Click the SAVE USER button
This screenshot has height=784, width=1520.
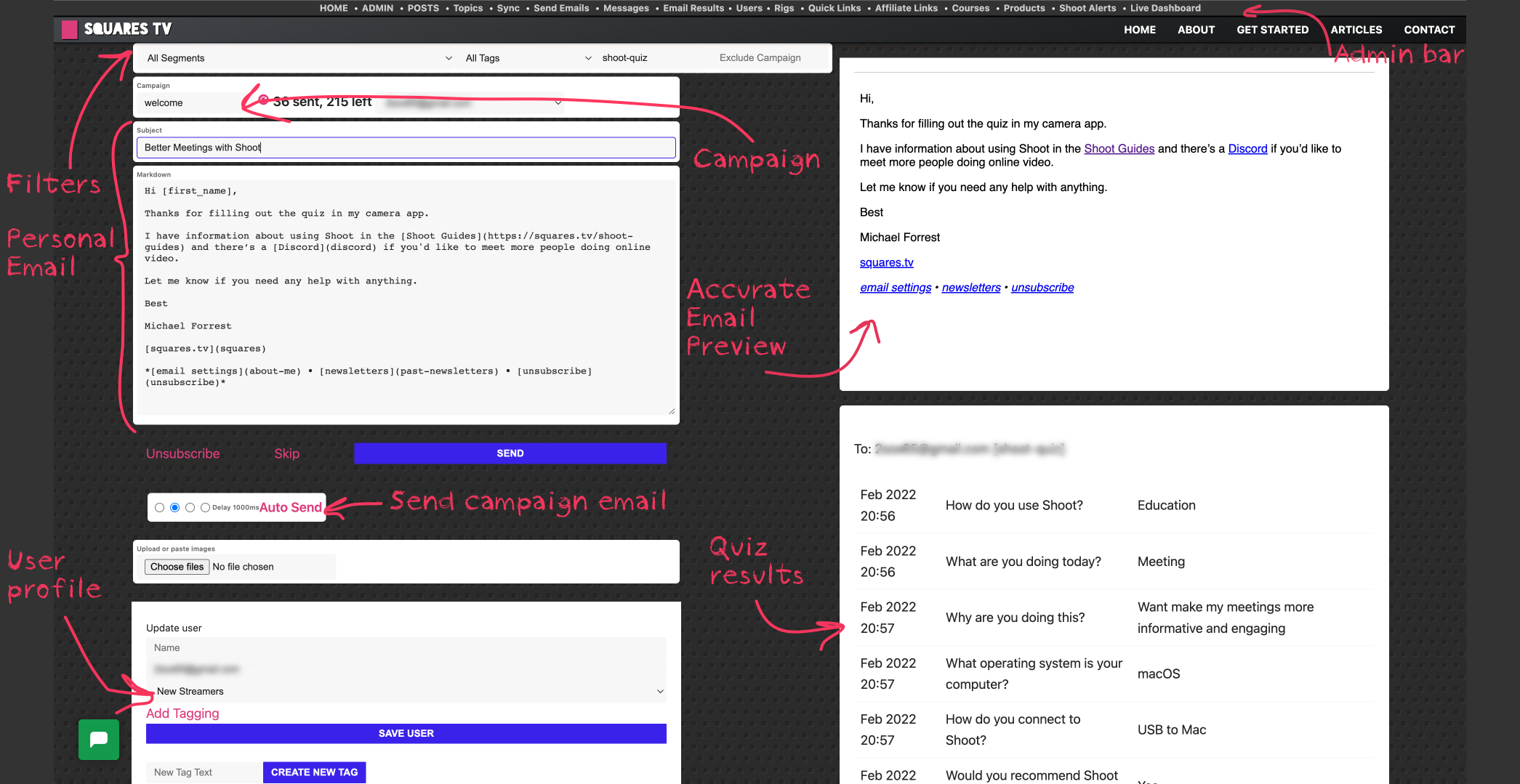406,734
